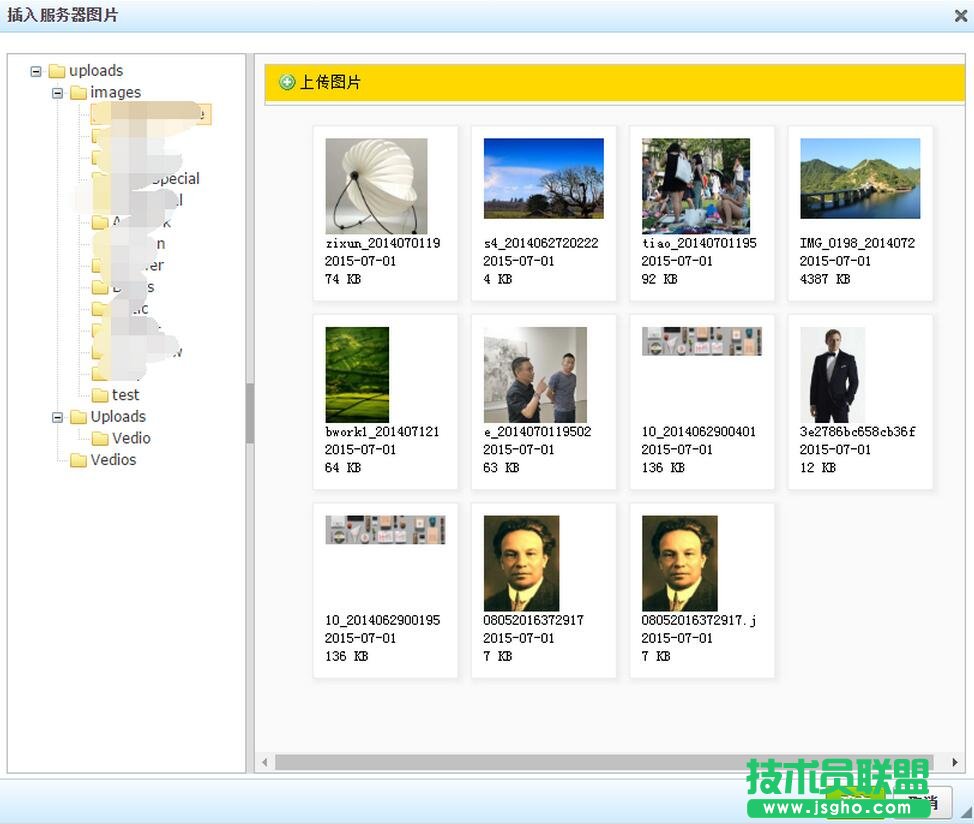The image size is (974, 824).
Task: Click the dialog resize grip corner
Action: [967, 812]
